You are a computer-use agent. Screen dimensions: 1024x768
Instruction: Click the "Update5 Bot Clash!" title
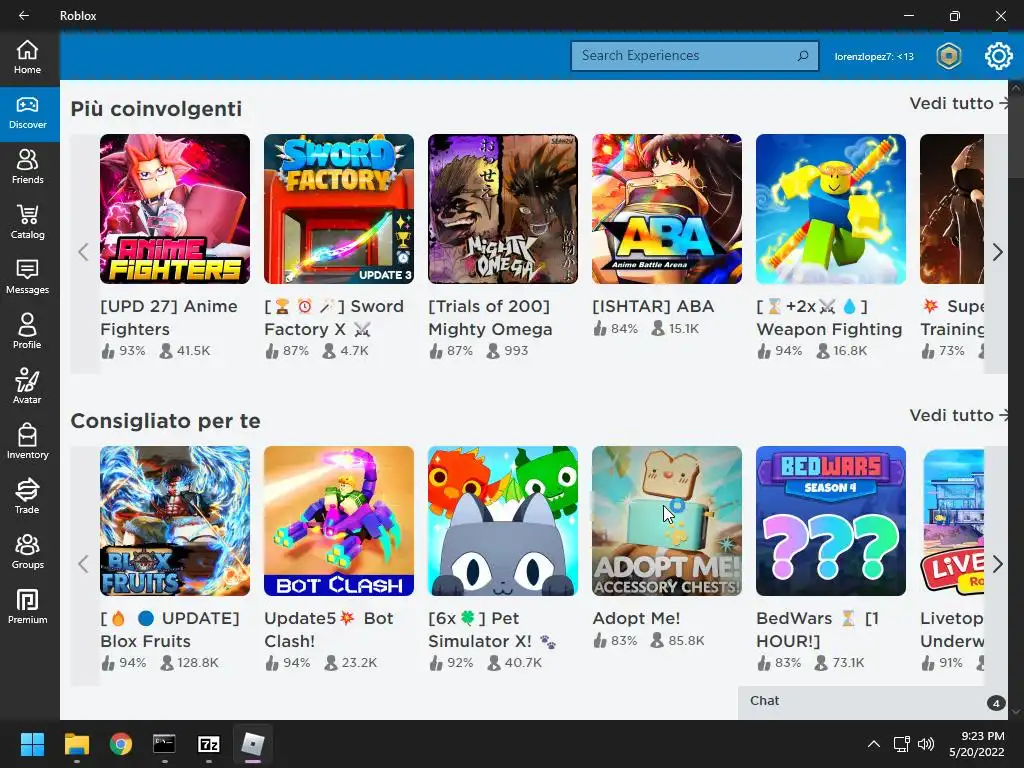pos(328,630)
